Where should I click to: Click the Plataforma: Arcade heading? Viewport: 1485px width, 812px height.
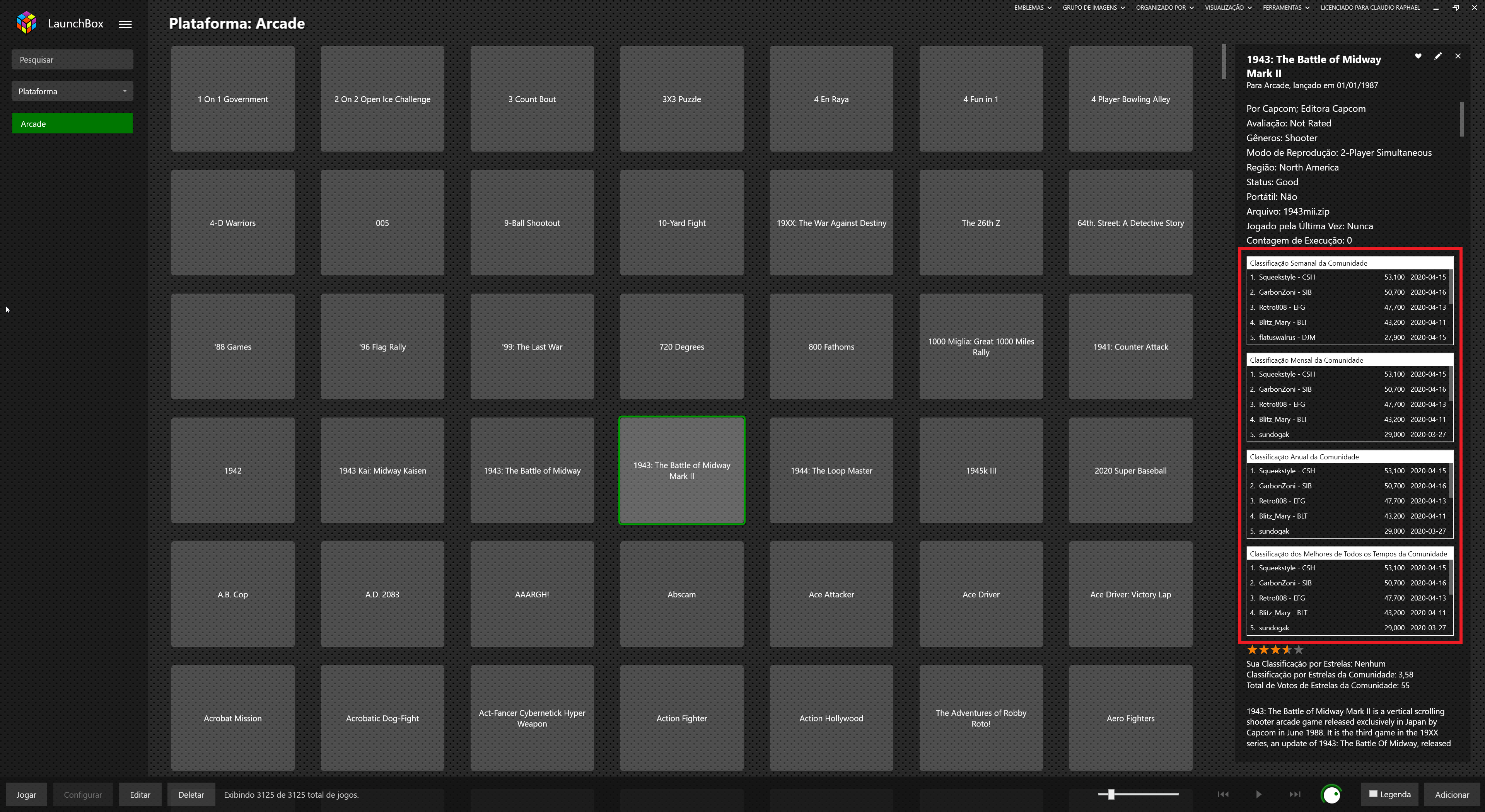click(x=236, y=24)
